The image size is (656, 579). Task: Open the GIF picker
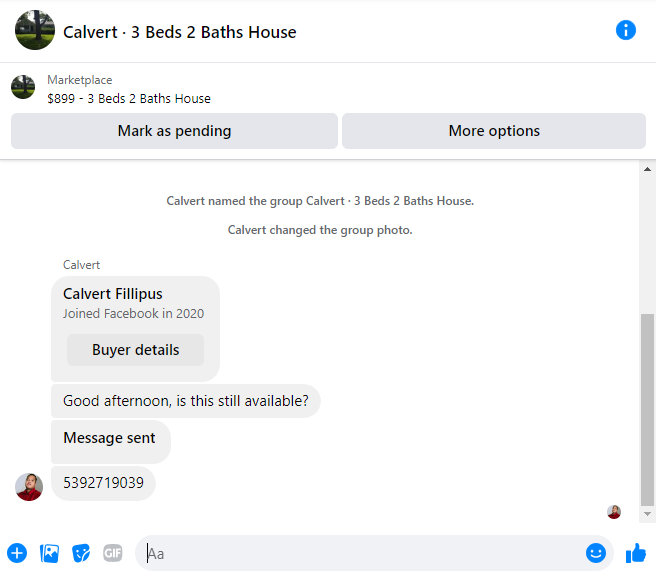coord(113,553)
